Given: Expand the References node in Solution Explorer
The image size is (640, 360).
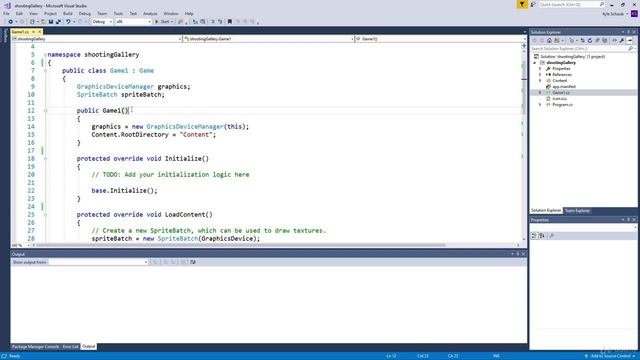Looking at the screenshot, I should 540,75.
